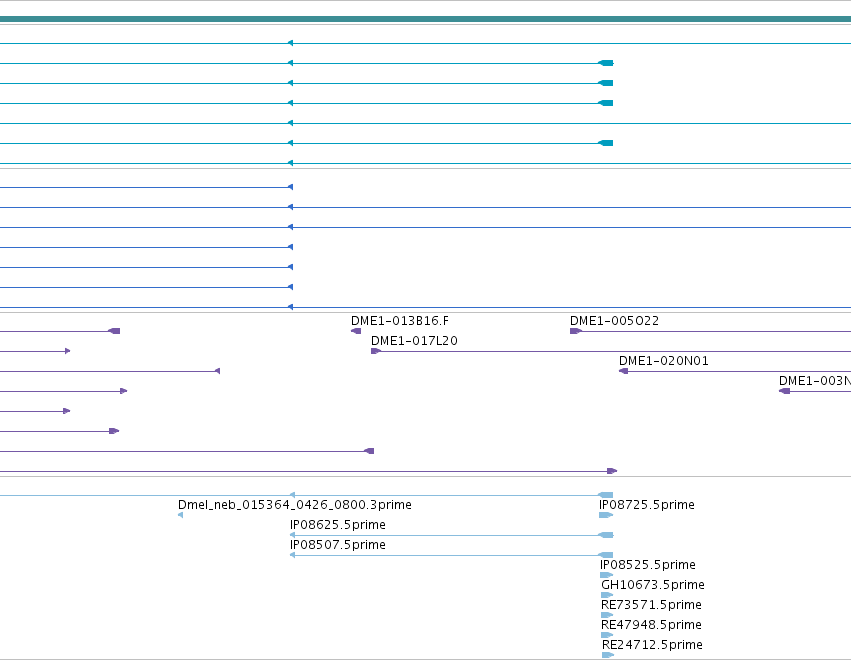Screen dimensions: 851x660
Task: Select the RE73571.5prime label
Action: point(651,605)
